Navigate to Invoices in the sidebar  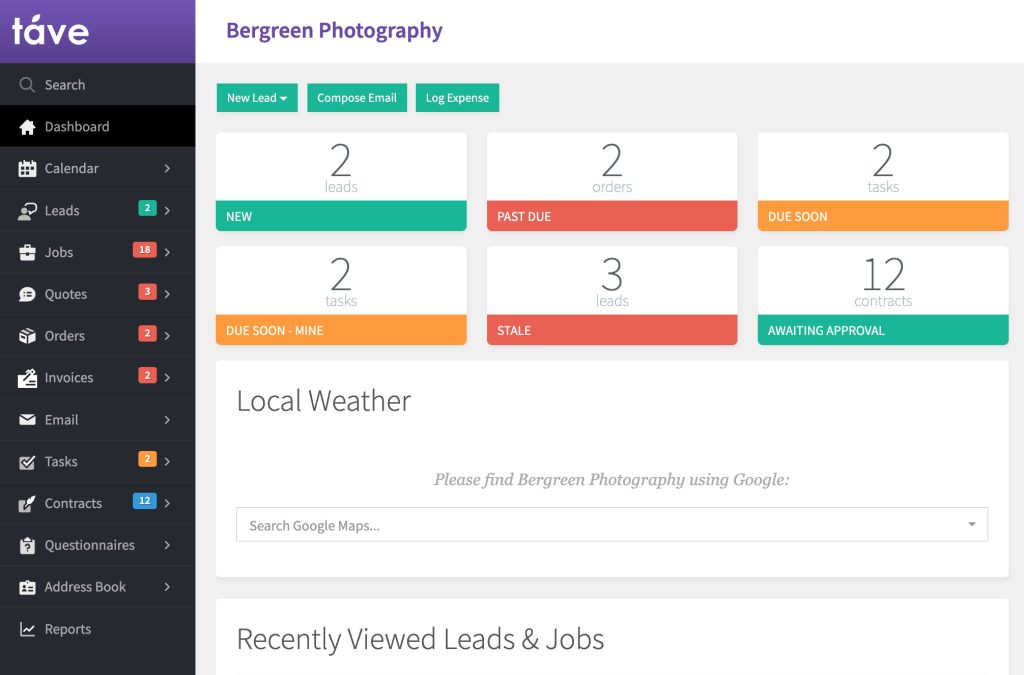tap(97, 377)
